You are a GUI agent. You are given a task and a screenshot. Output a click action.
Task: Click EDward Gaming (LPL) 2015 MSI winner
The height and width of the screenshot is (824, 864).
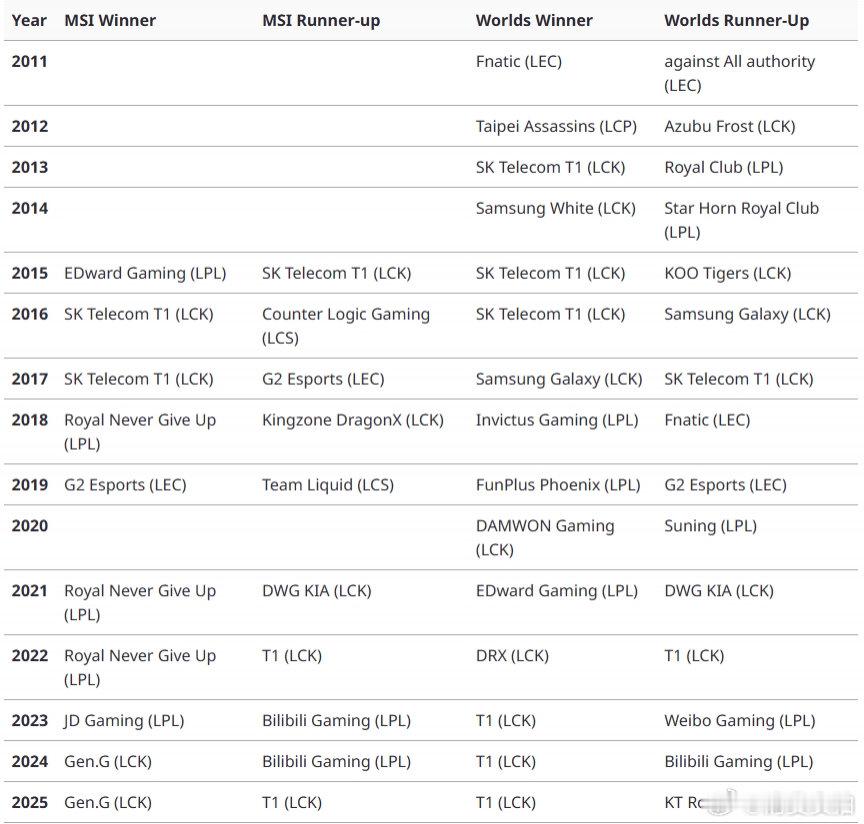pyautogui.click(x=145, y=273)
